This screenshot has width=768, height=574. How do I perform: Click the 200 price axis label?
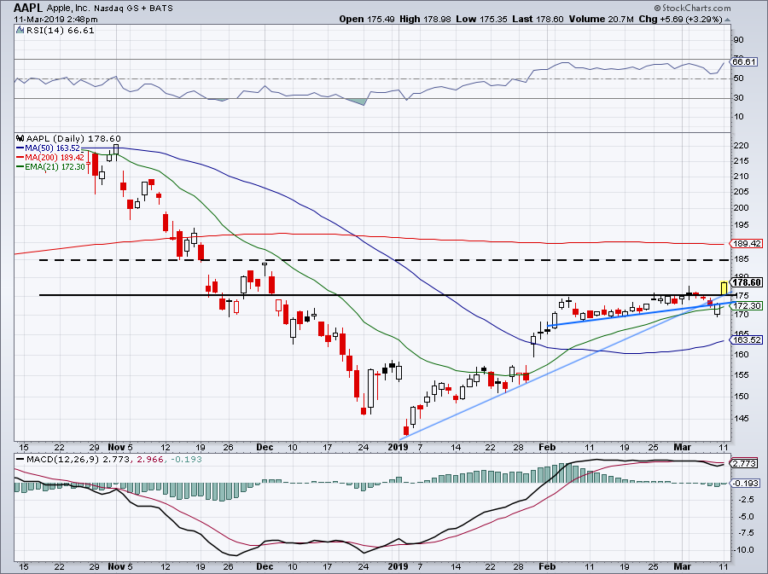pyautogui.click(x=742, y=208)
